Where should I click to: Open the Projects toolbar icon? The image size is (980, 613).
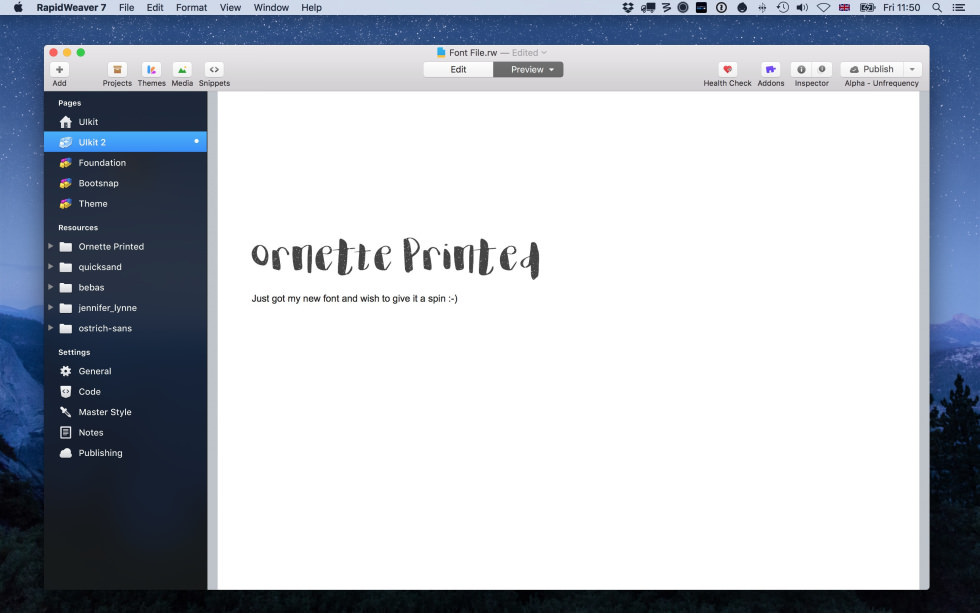pos(117,69)
